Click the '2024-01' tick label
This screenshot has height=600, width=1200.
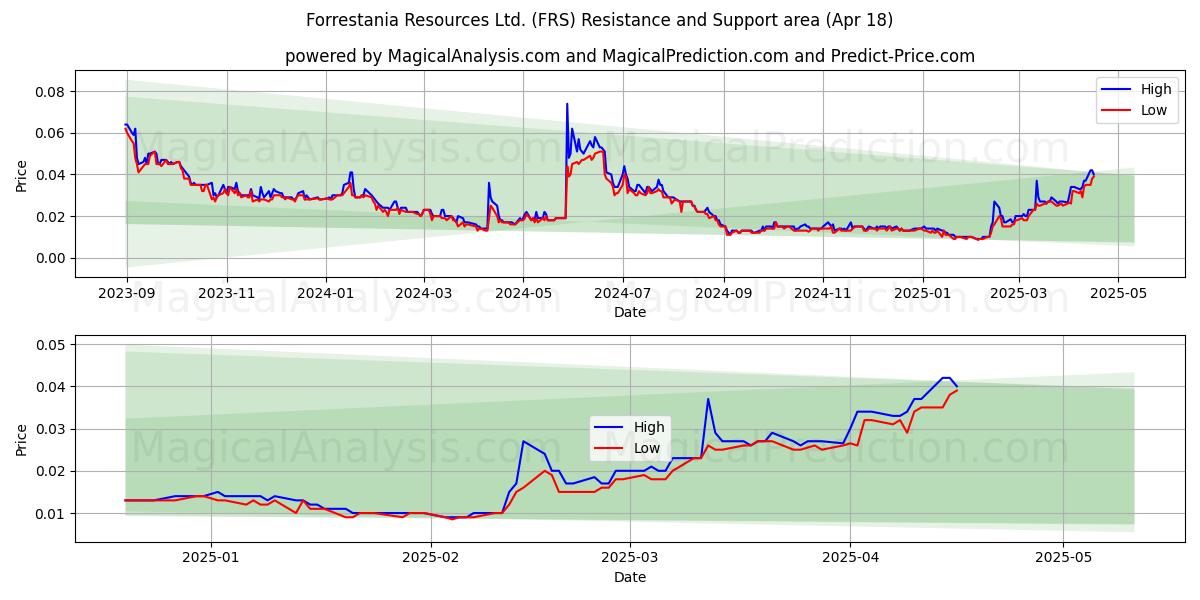[326, 294]
